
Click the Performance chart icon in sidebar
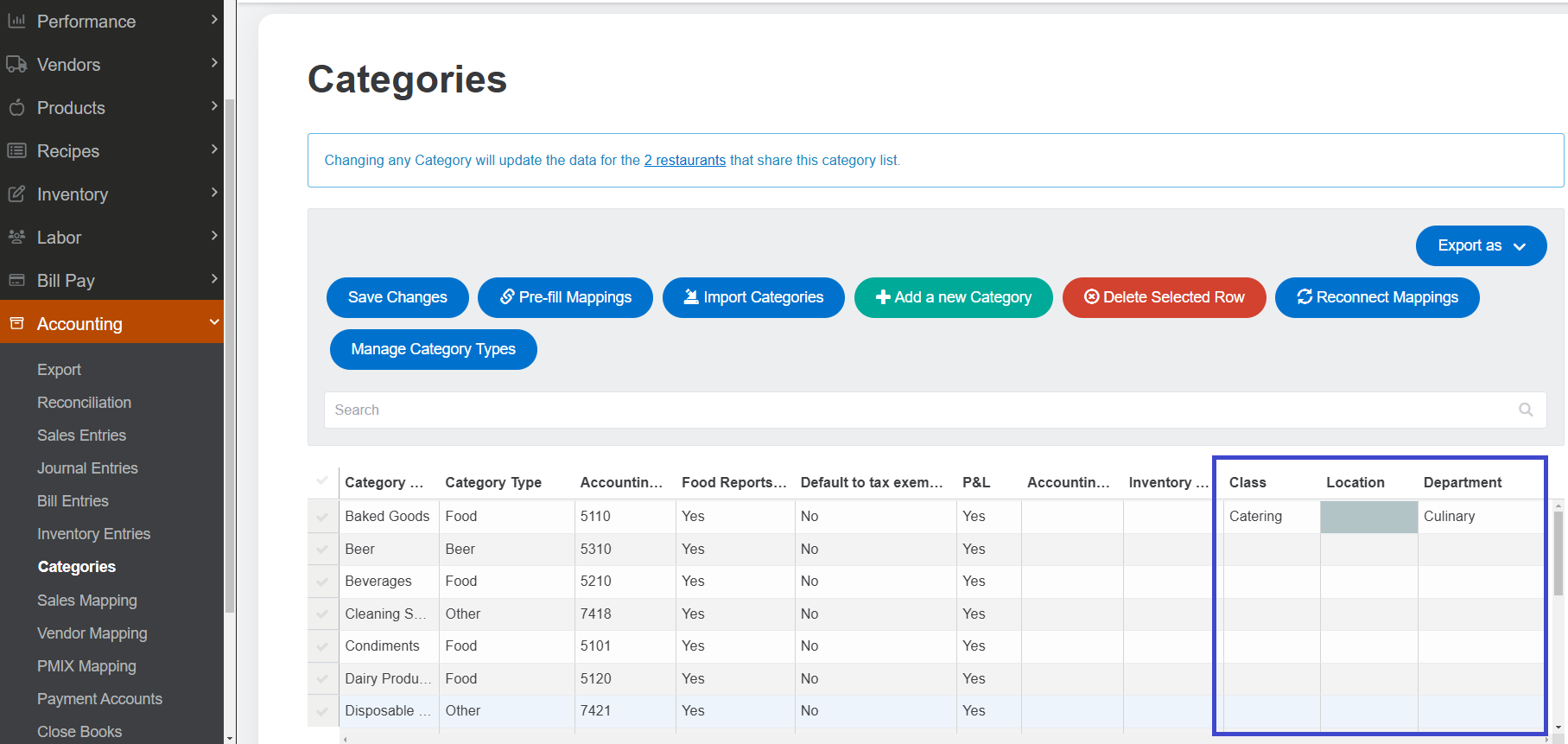16,21
